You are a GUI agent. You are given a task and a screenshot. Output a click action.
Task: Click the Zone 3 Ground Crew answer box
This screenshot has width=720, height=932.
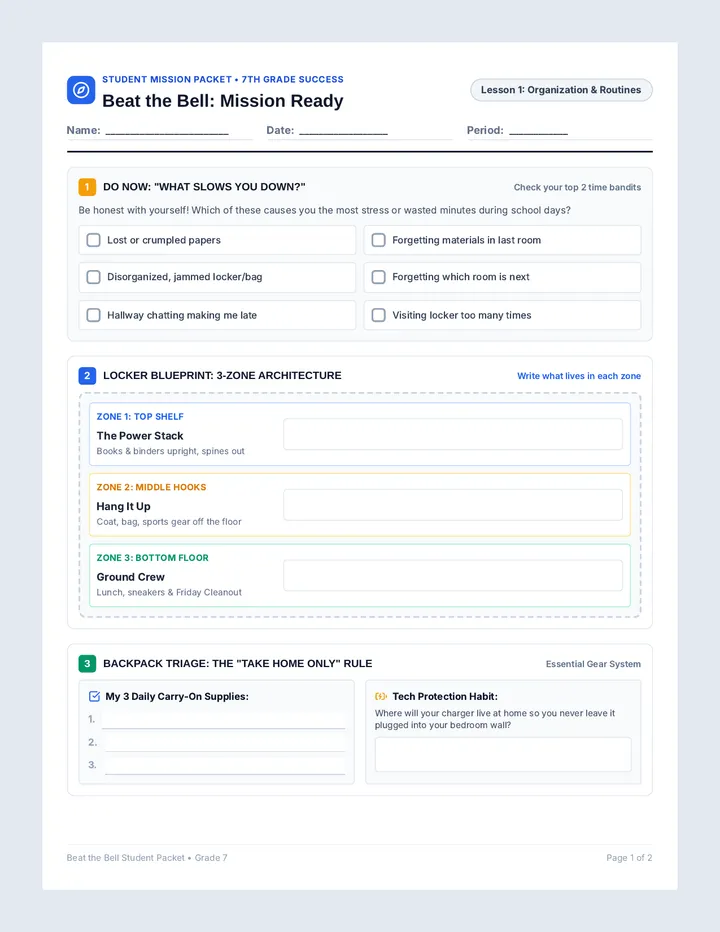453,575
